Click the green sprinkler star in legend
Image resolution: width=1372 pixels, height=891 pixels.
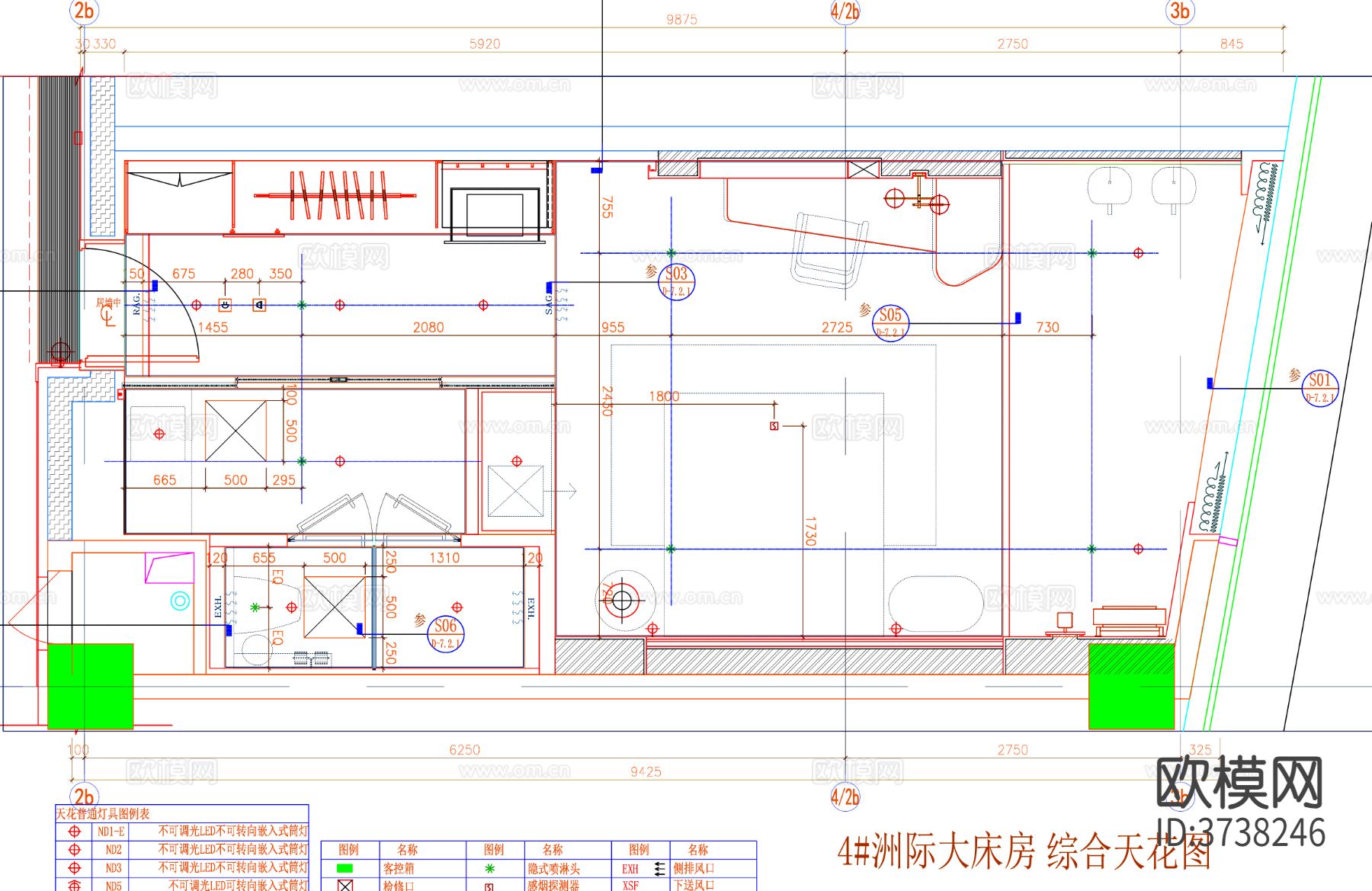tap(489, 868)
